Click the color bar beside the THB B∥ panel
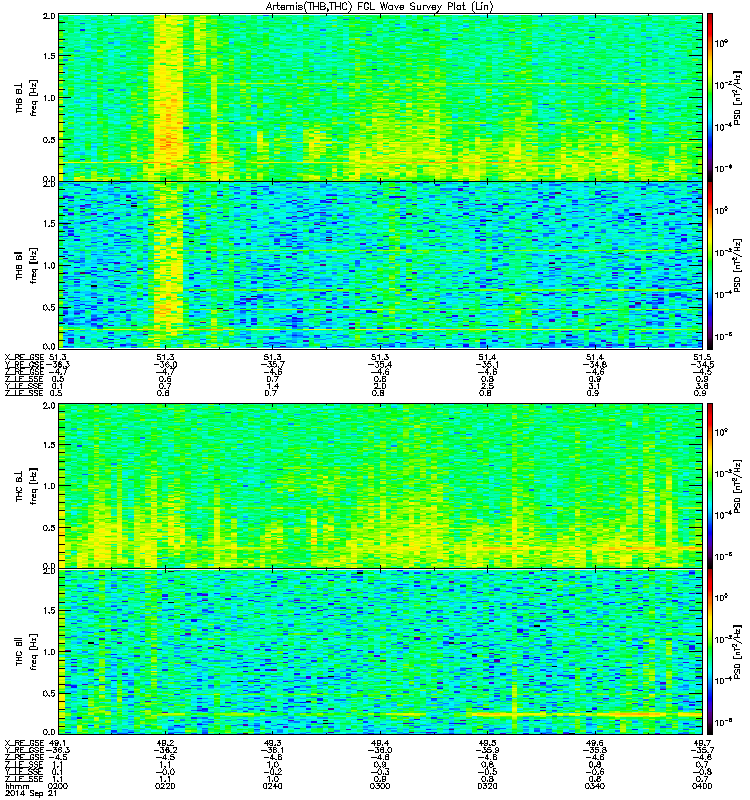Image resolution: width=750 pixels, height=800 pixels. [x=710, y=265]
